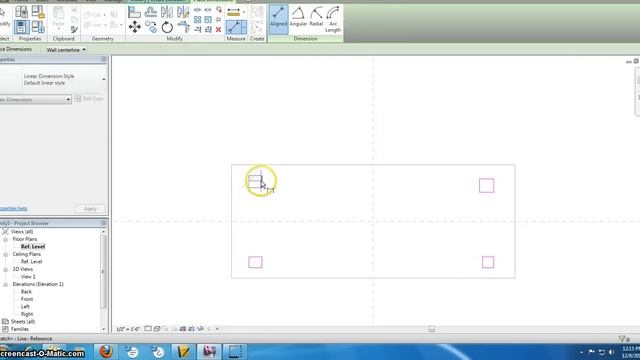
Task: Select the Angular dimension tool
Action: [298, 17]
